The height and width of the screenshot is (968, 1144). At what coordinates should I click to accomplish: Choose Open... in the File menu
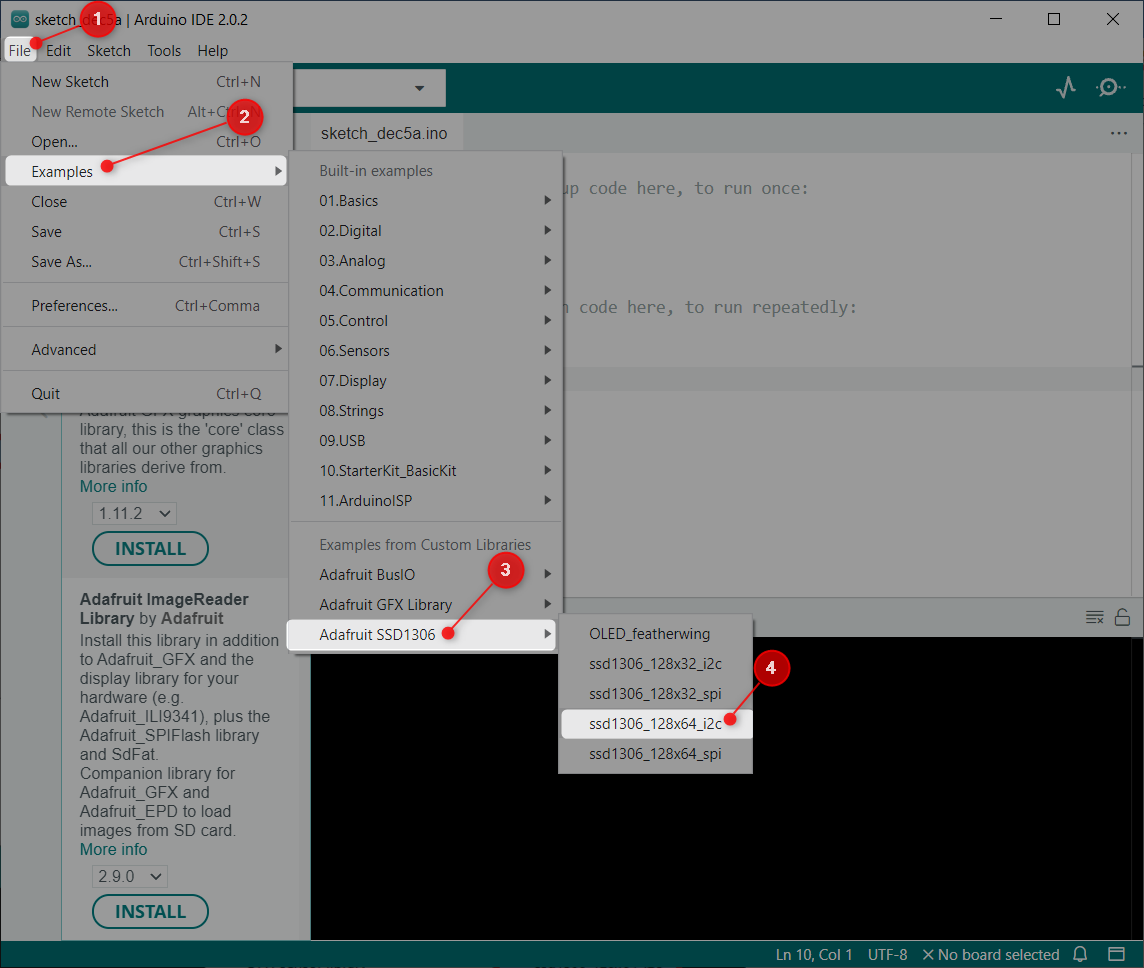[x=146, y=142]
